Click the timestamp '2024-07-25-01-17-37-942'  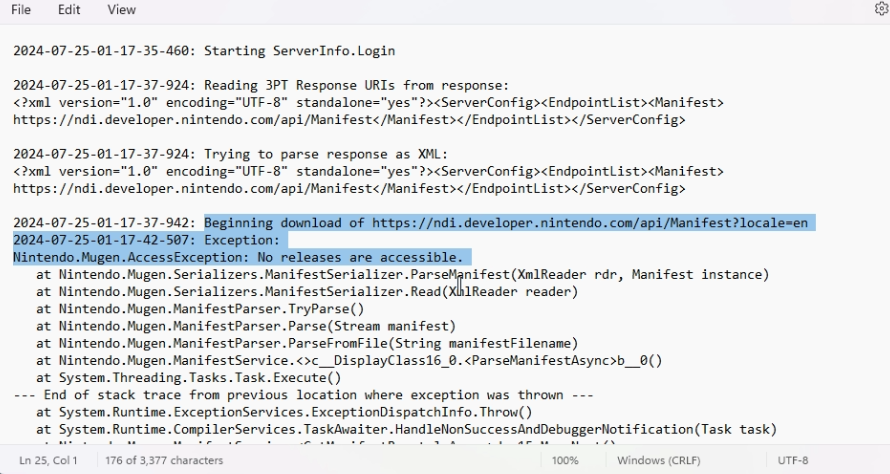click(x=101, y=223)
